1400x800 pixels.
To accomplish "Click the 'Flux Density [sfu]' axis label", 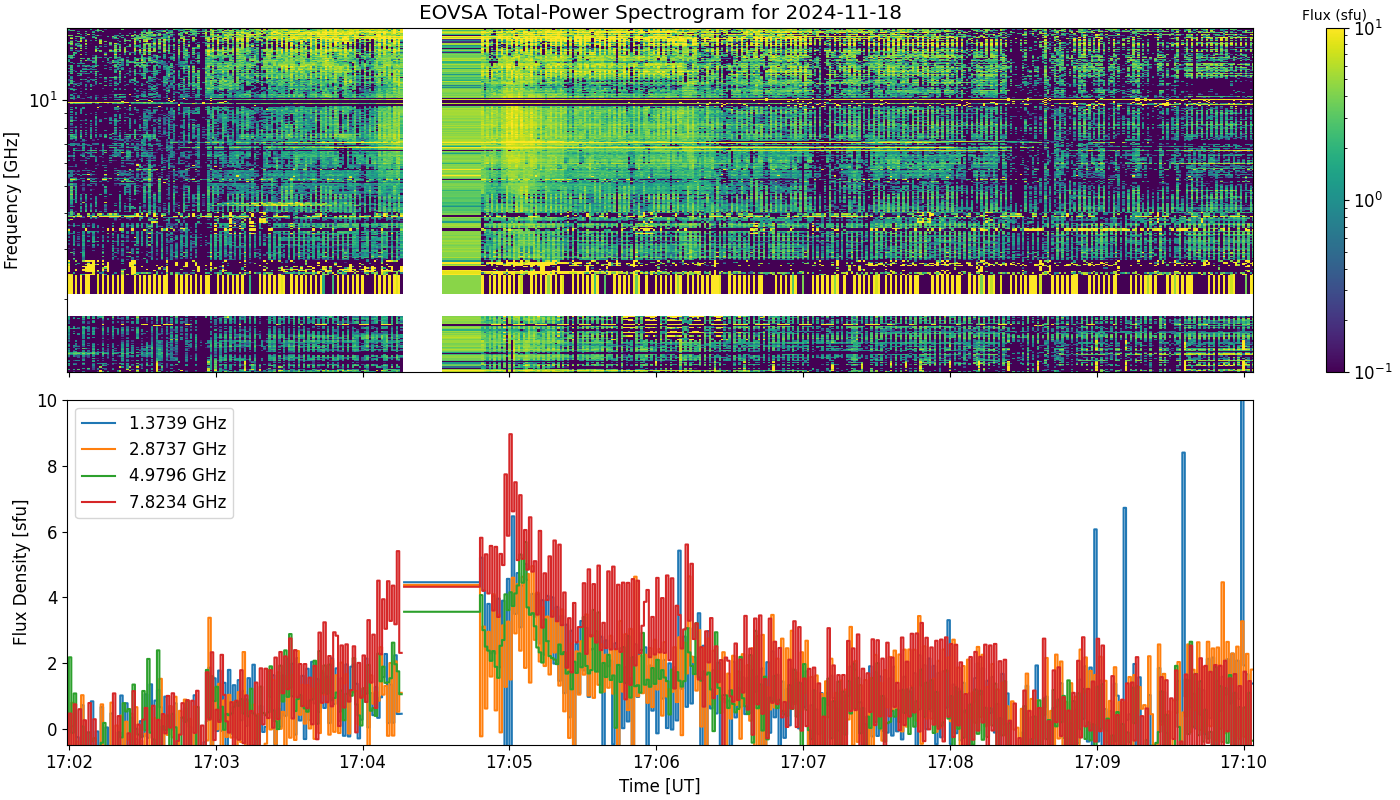I will pyautogui.click(x=20, y=572).
